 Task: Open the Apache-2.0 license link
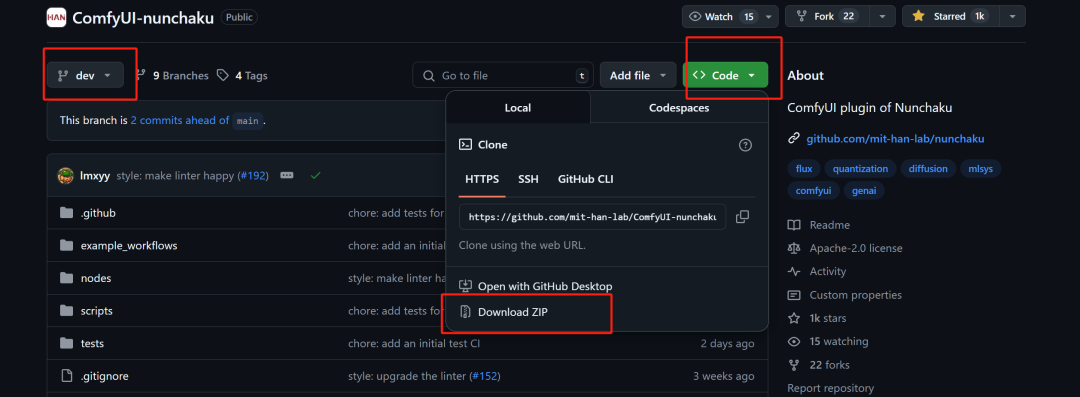click(856, 248)
